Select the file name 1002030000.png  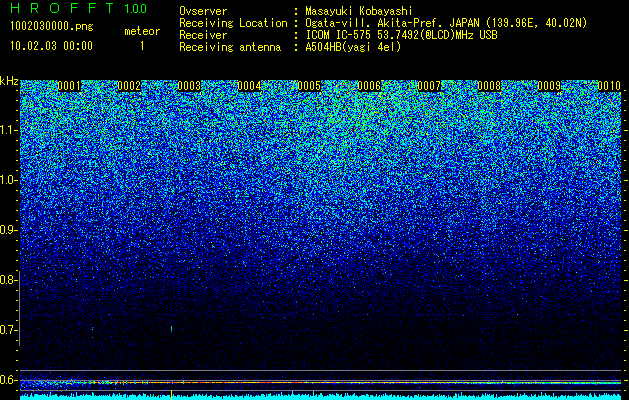point(52,26)
